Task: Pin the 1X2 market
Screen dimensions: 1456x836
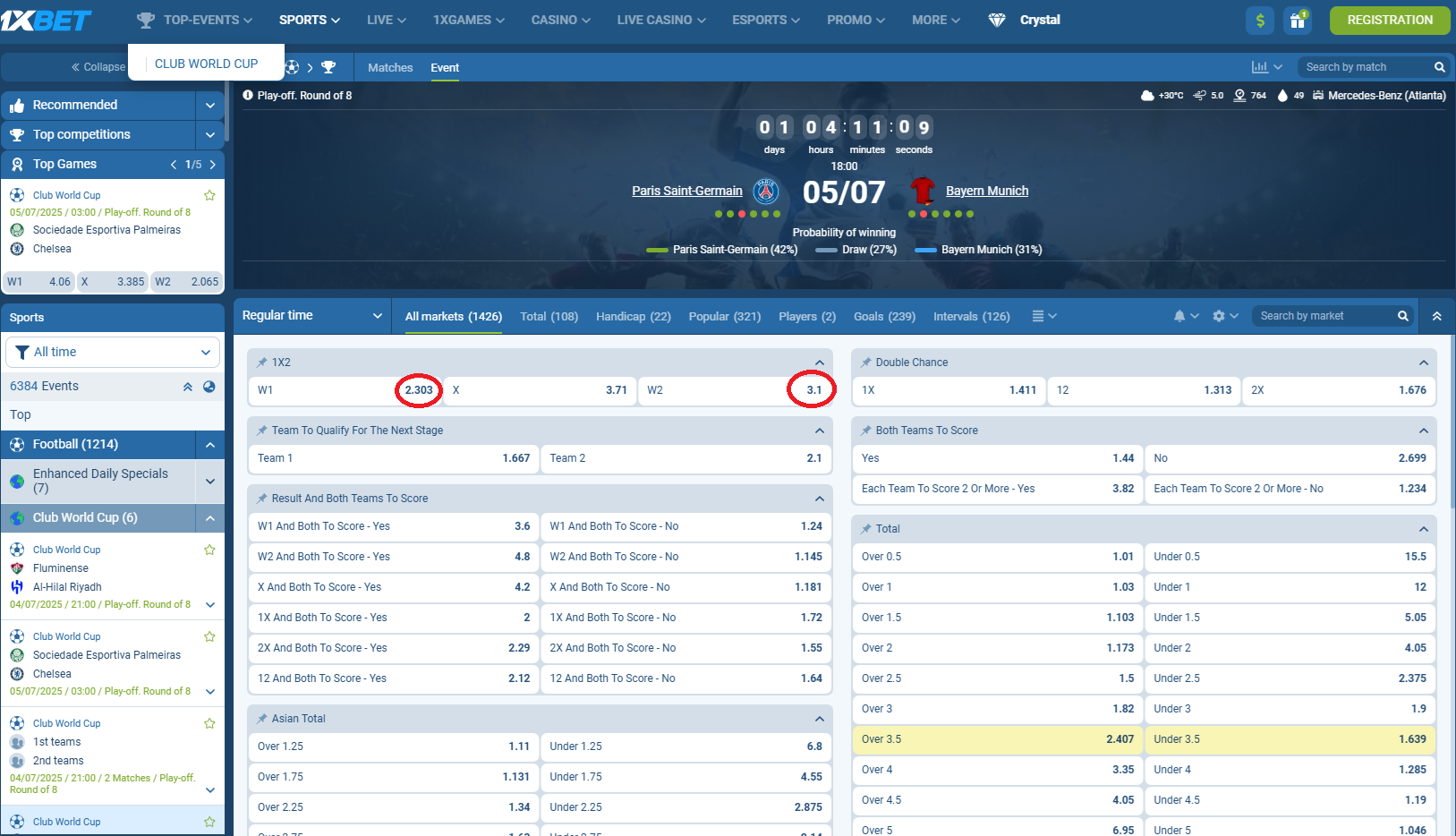Action: tap(262, 363)
